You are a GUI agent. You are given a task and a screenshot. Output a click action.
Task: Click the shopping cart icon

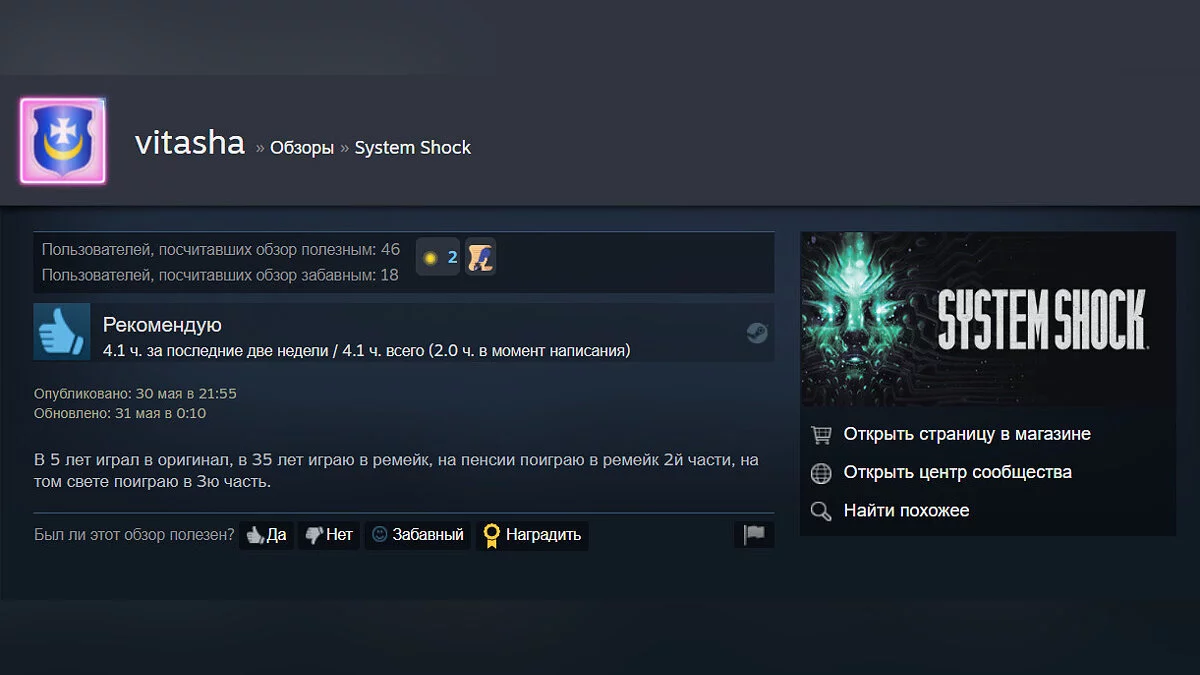point(821,435)
